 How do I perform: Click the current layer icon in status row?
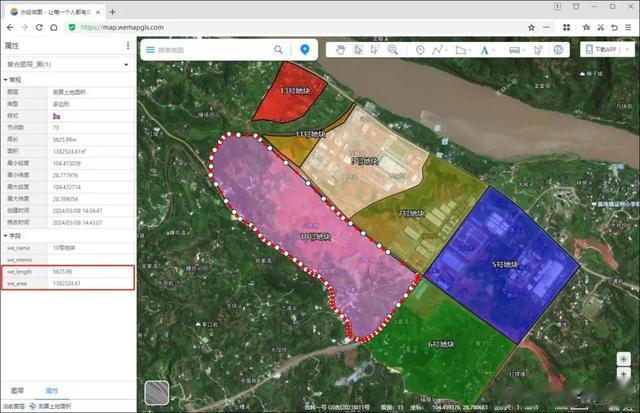click(x=33, y=406)
